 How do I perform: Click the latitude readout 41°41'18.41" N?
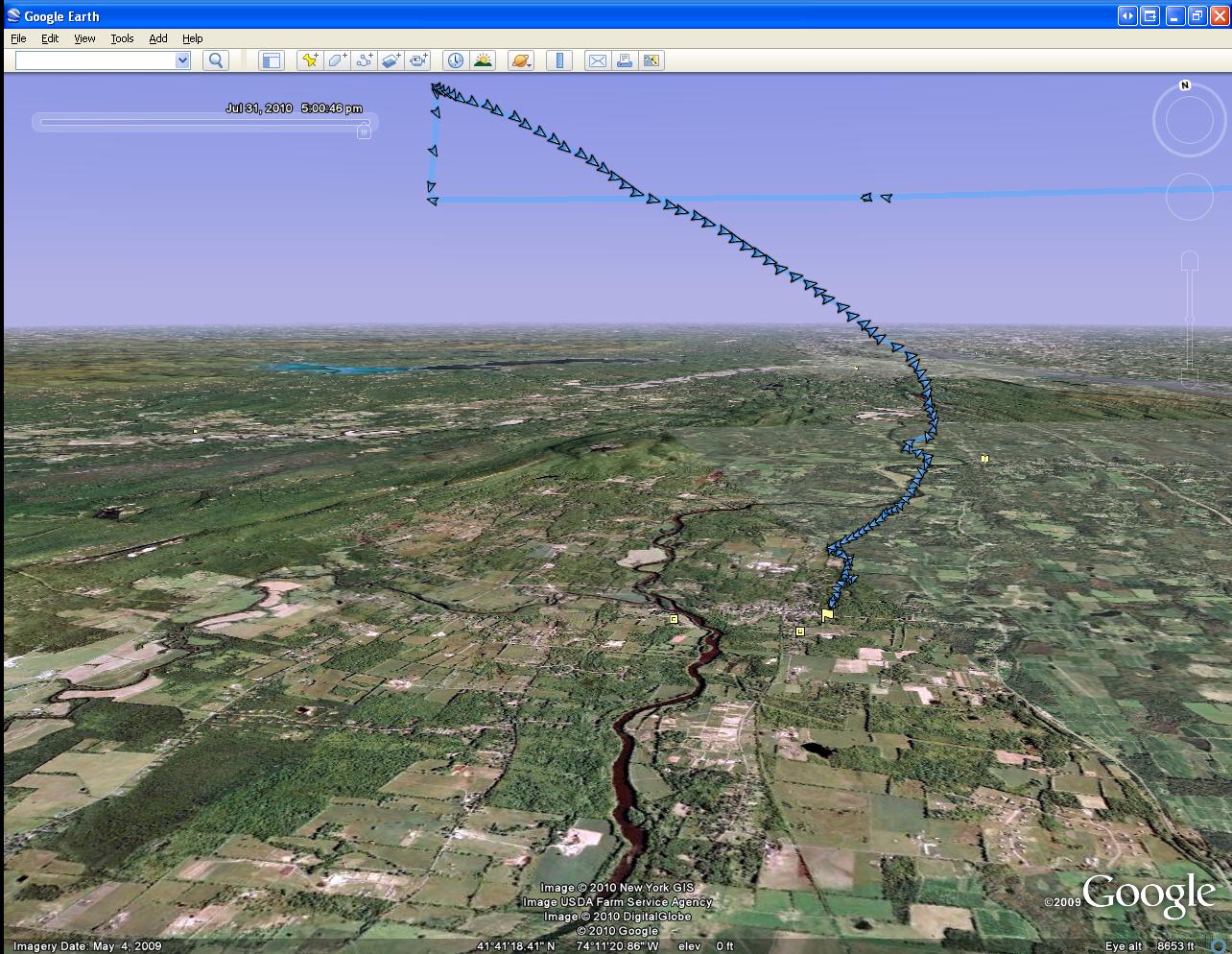pos(515,946)
